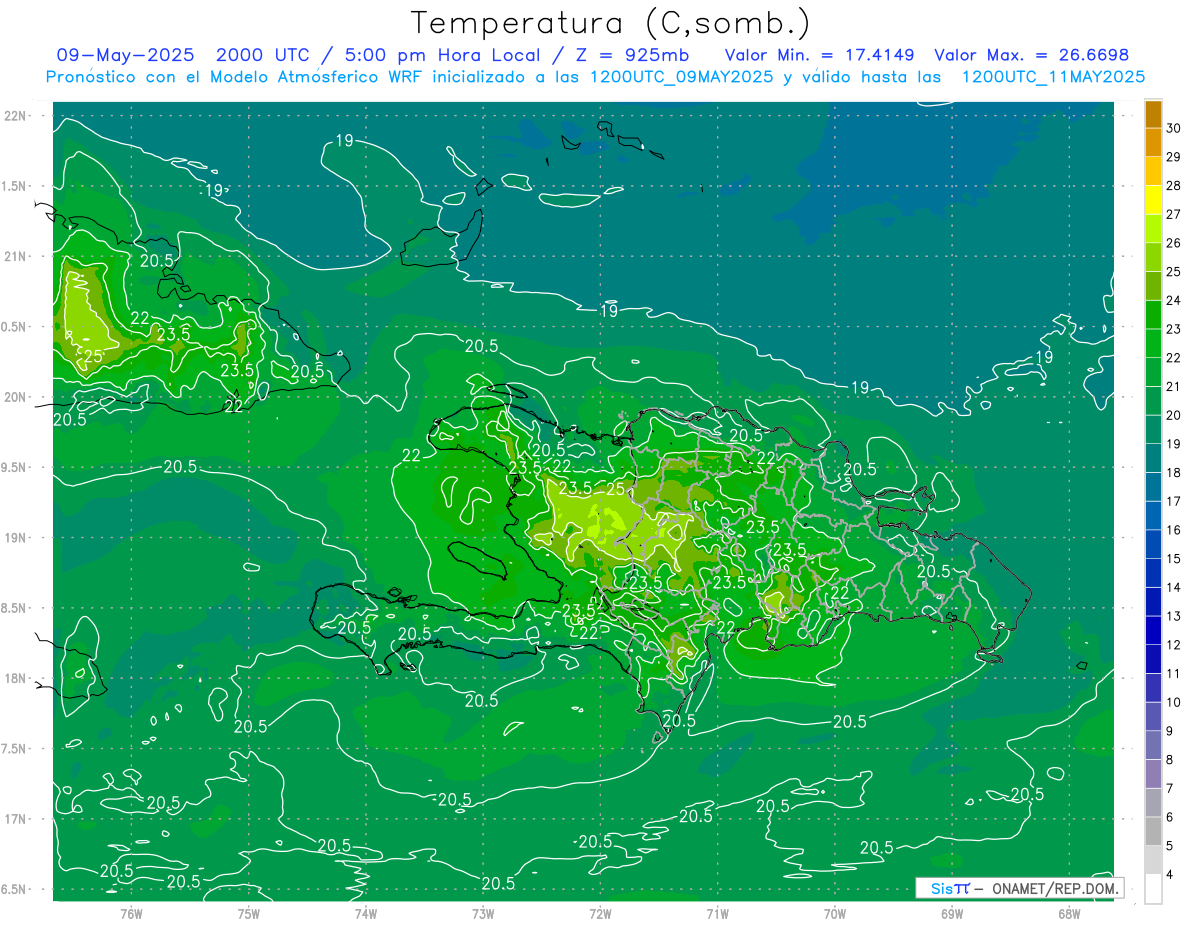Click "Pronóstico con el Modelo Atmósferico WRF" text
The image size is (1200, 927).
pos(236,77)
